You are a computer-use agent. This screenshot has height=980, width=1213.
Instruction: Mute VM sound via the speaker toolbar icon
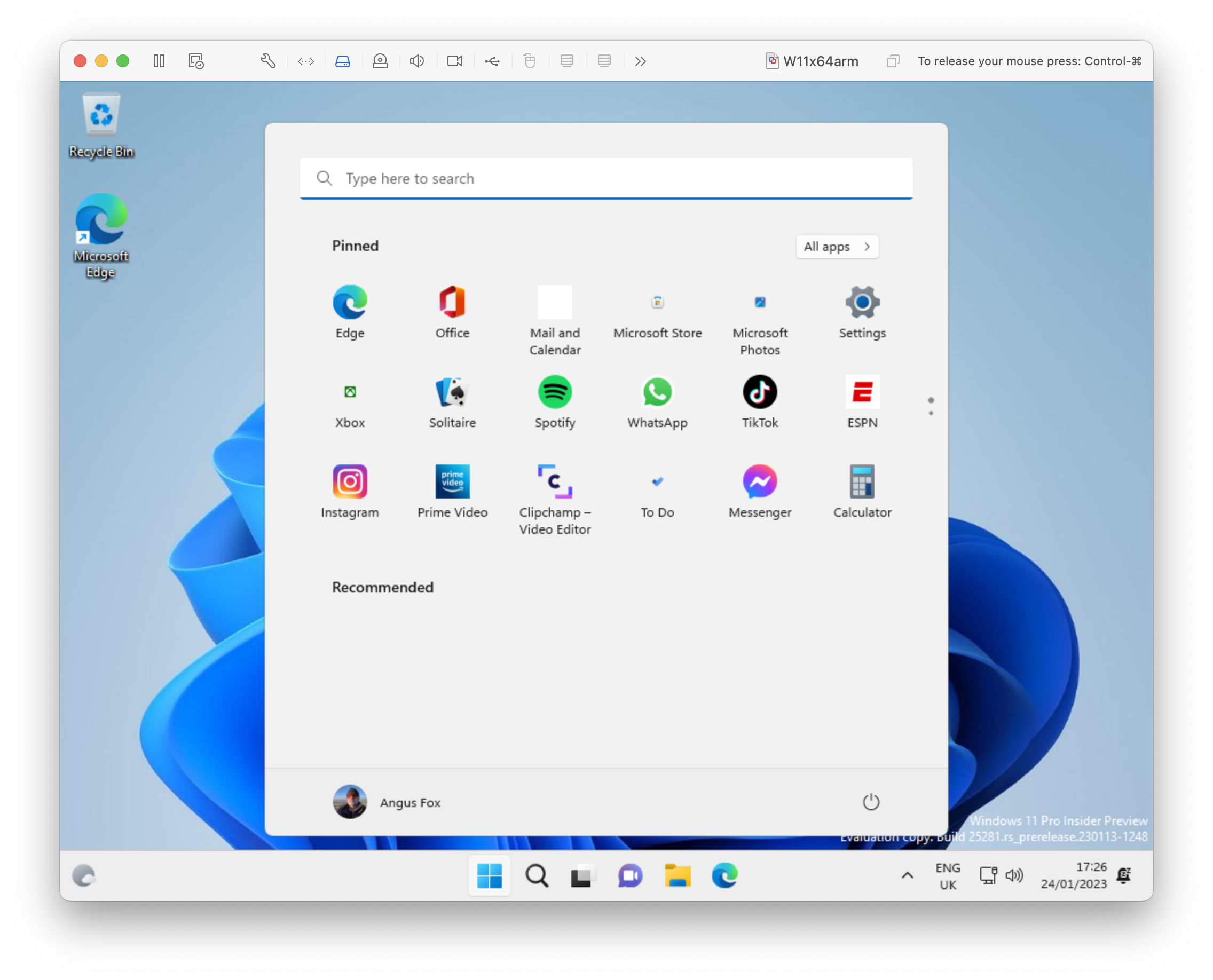click(x=417, y=61)
